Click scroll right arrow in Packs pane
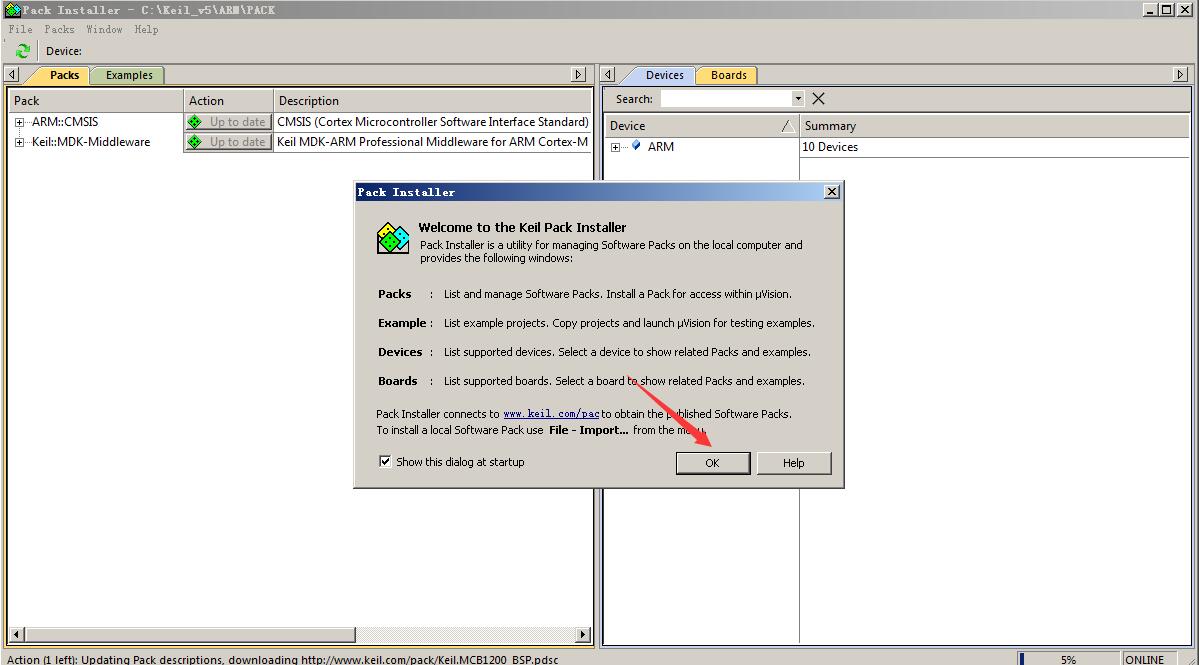The width and height of the screenshot is (1199, 665). (x=583, y=634)
